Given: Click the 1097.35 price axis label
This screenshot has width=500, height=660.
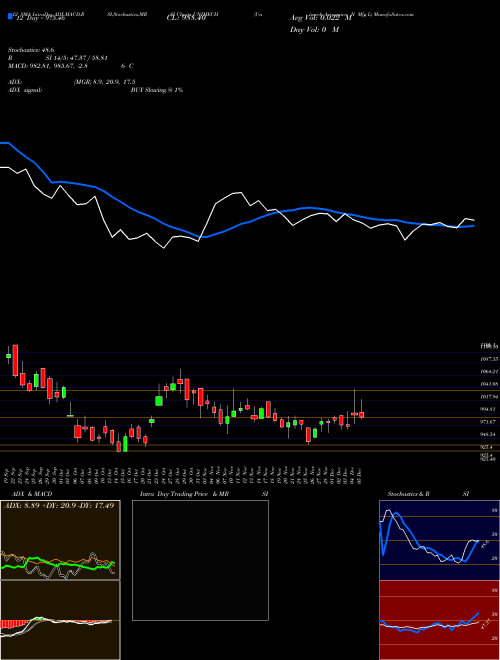Looking at the screenshot, I should point(490,359).
